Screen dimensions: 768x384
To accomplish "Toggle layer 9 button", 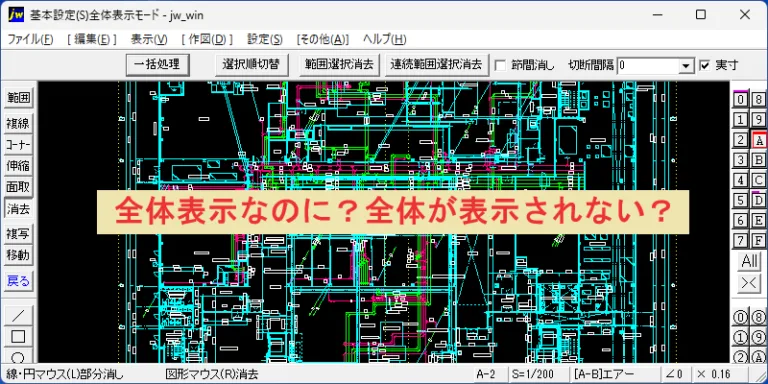I will tap(759, 120).
